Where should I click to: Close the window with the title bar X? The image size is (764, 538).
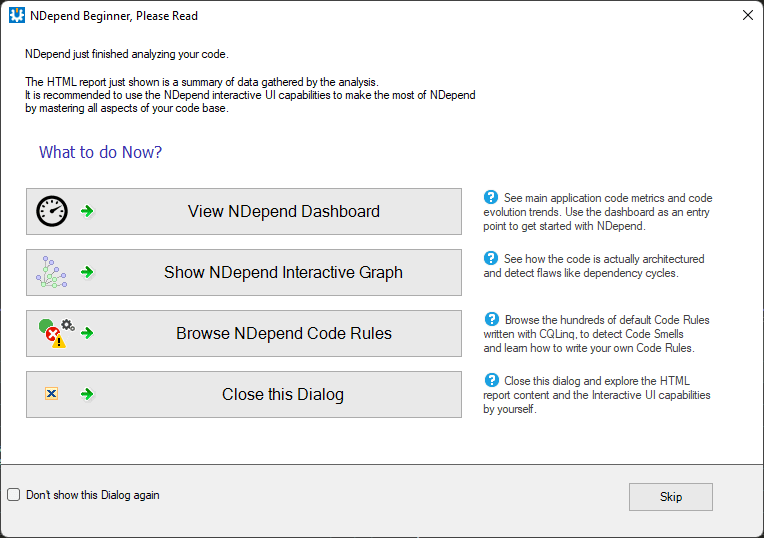[x=747, y=16]
